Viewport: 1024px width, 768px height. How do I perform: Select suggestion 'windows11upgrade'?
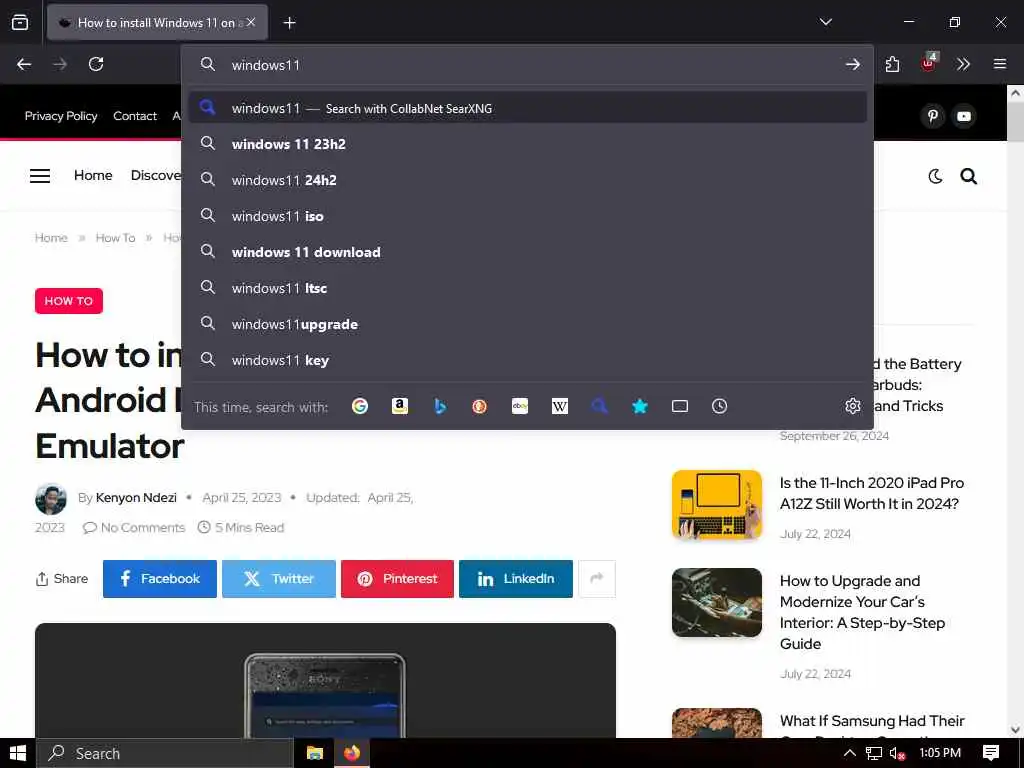528,323
